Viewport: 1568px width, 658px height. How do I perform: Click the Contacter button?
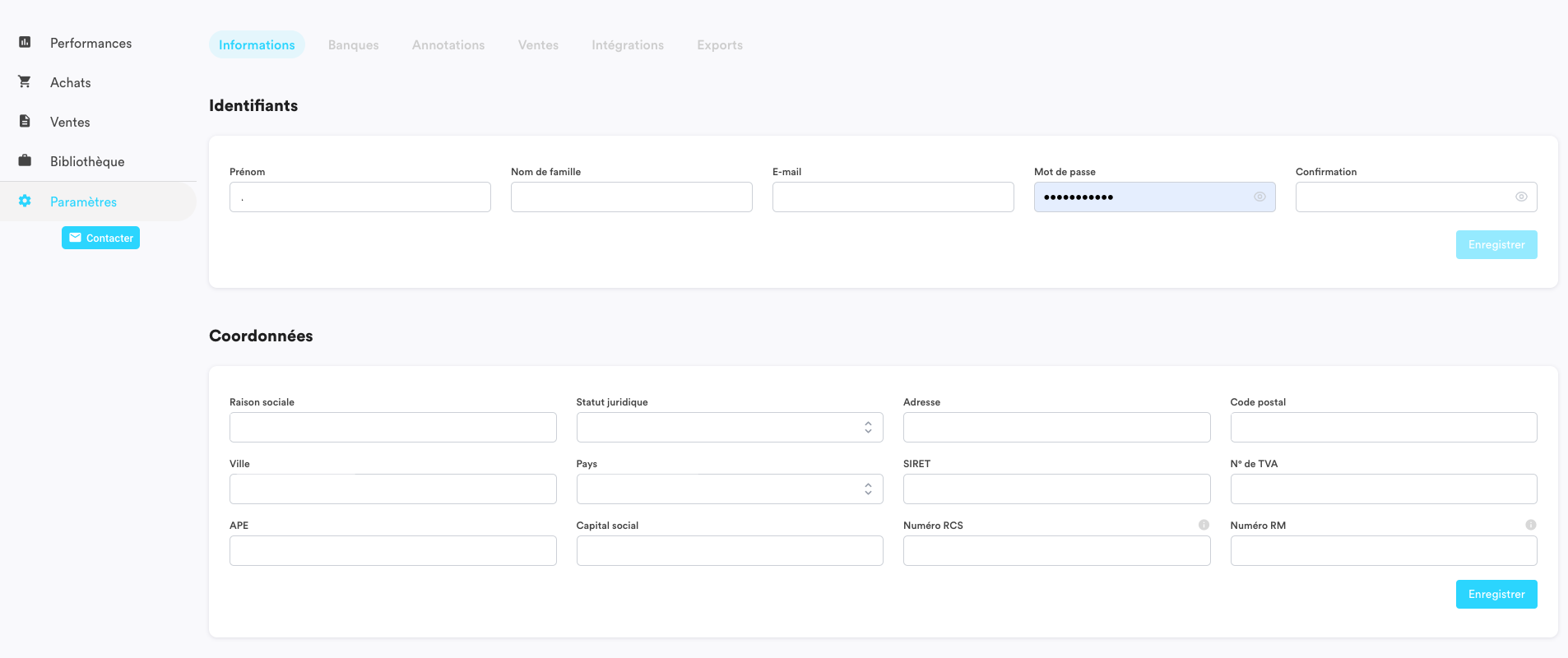pos(100,238)
